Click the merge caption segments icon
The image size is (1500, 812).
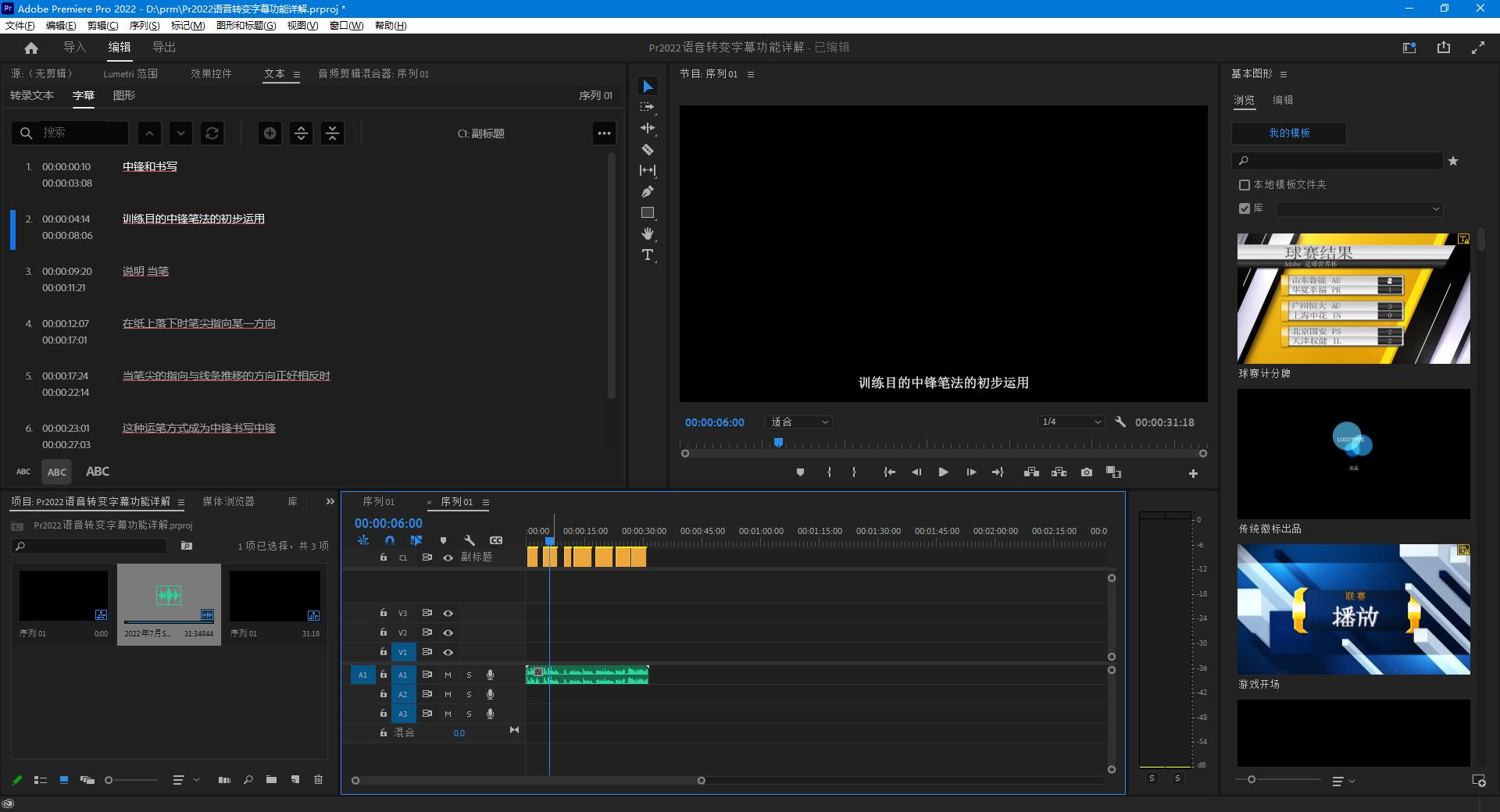pyautogui.click(x=332, y=133)
